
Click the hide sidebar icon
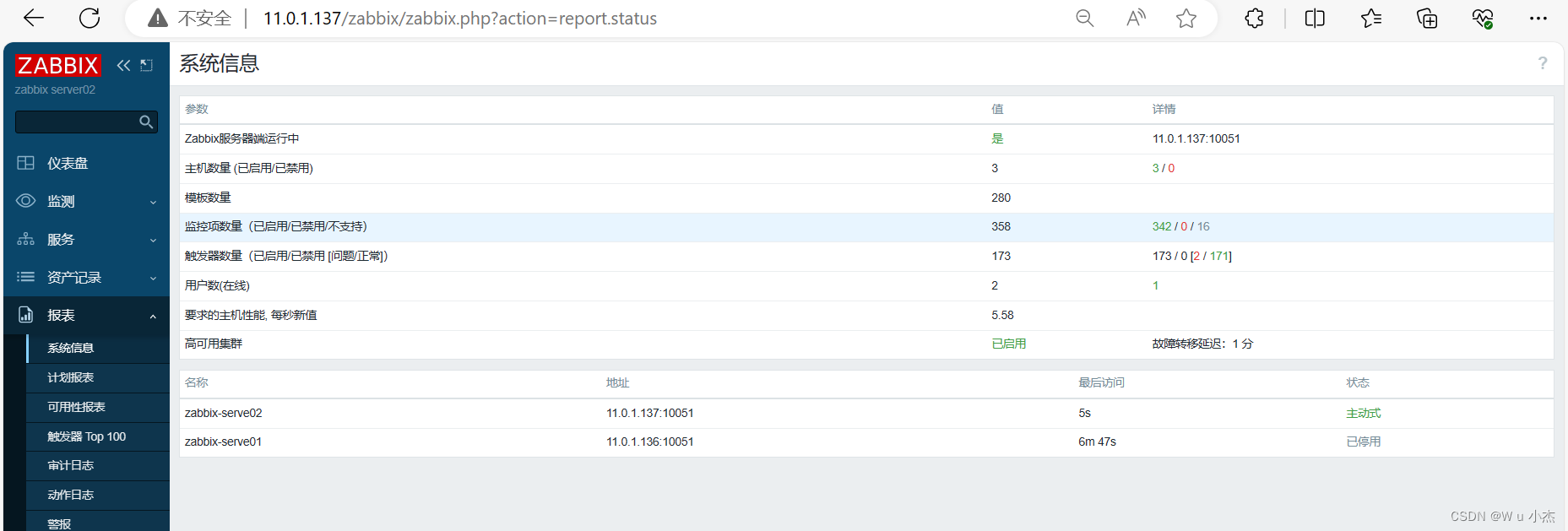tap(147, 65)
